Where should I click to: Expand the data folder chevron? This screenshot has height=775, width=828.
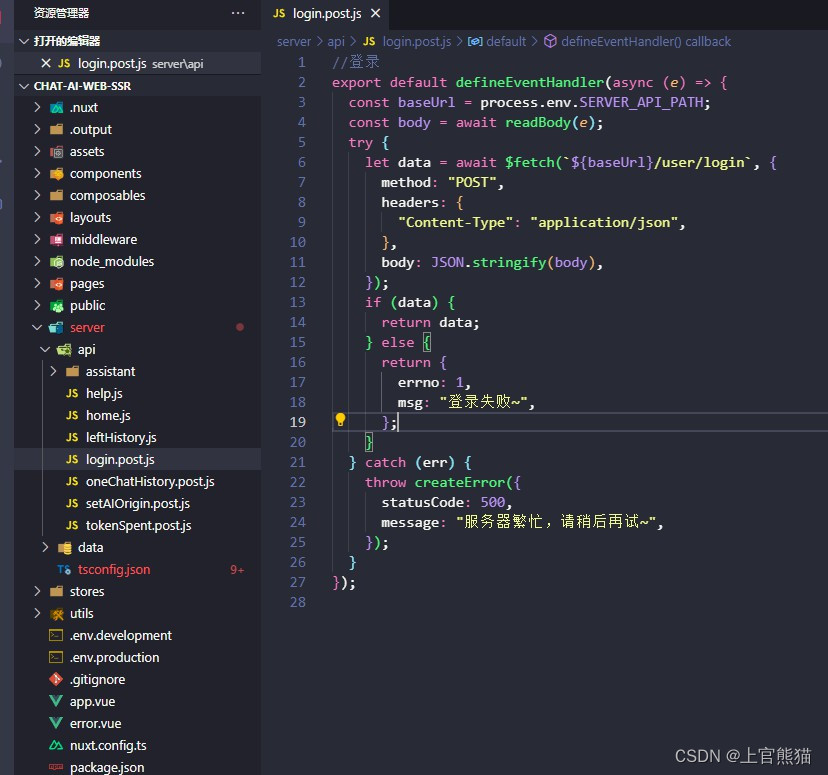click(x=45, y=547)
